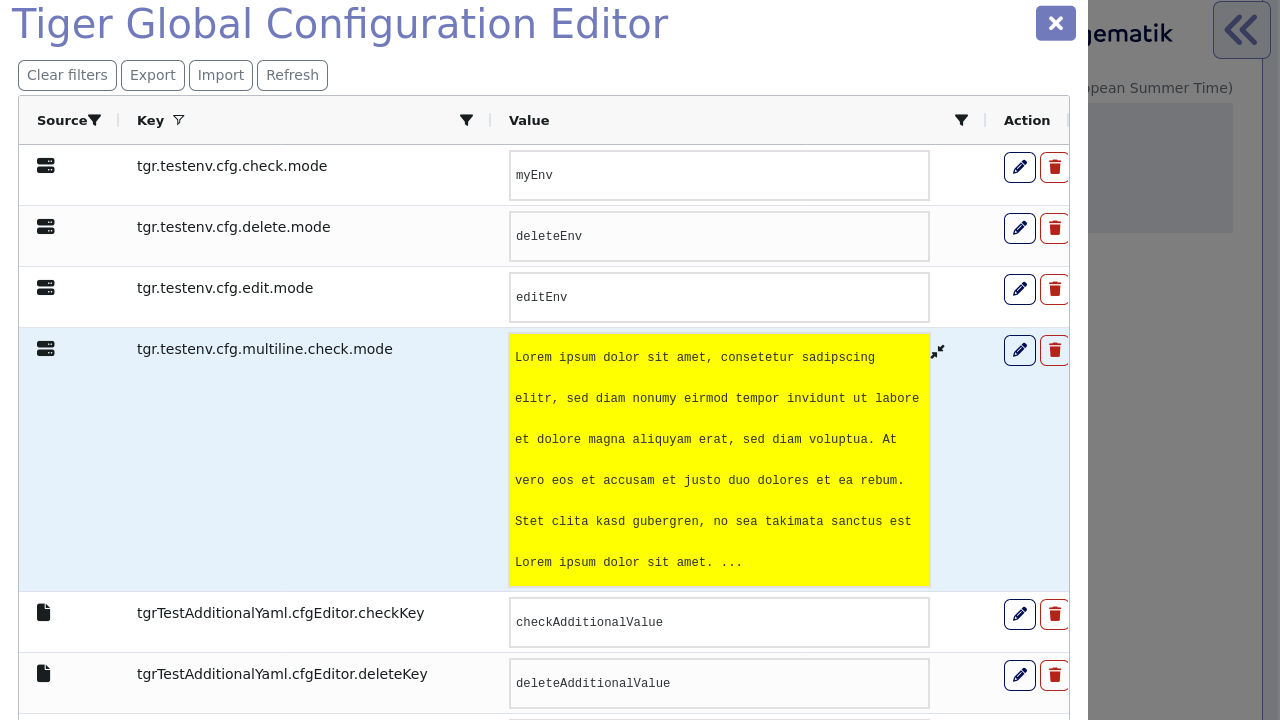Collapse the side panel with double chevron
This screenshot has width=1280, height=720.
[x=1242, y=30]
